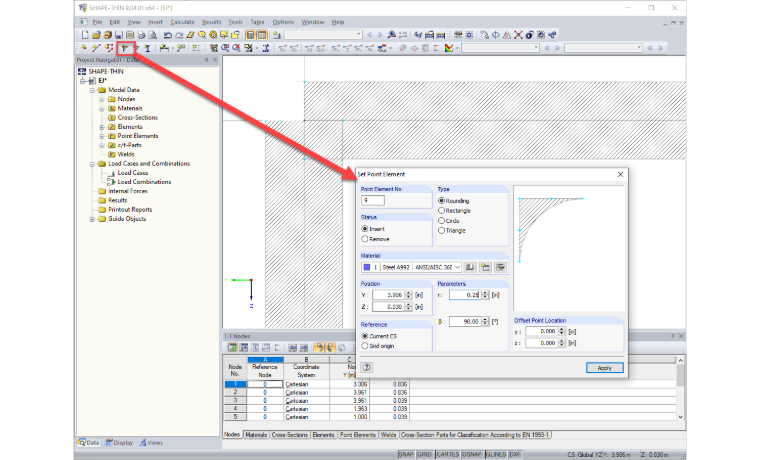Select Grid origin reference option
Screen dimensions: 760x460
pos(378,346)
